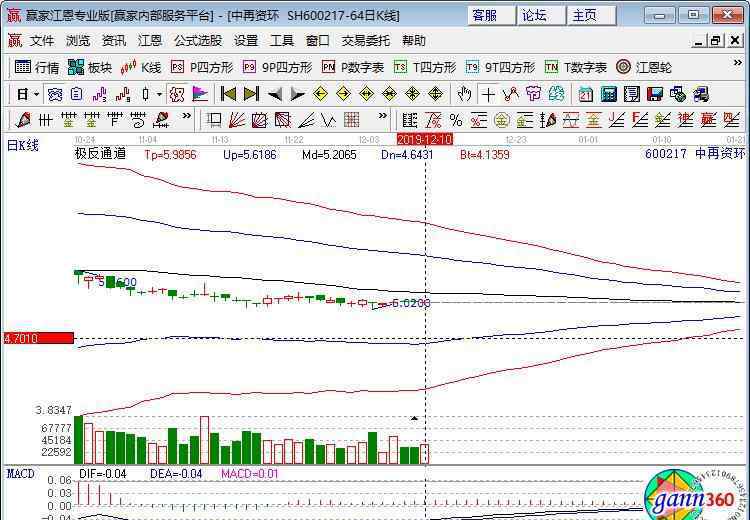Click the 客服 button in title bar
The image size is (750, 520).
pos(491,15)
